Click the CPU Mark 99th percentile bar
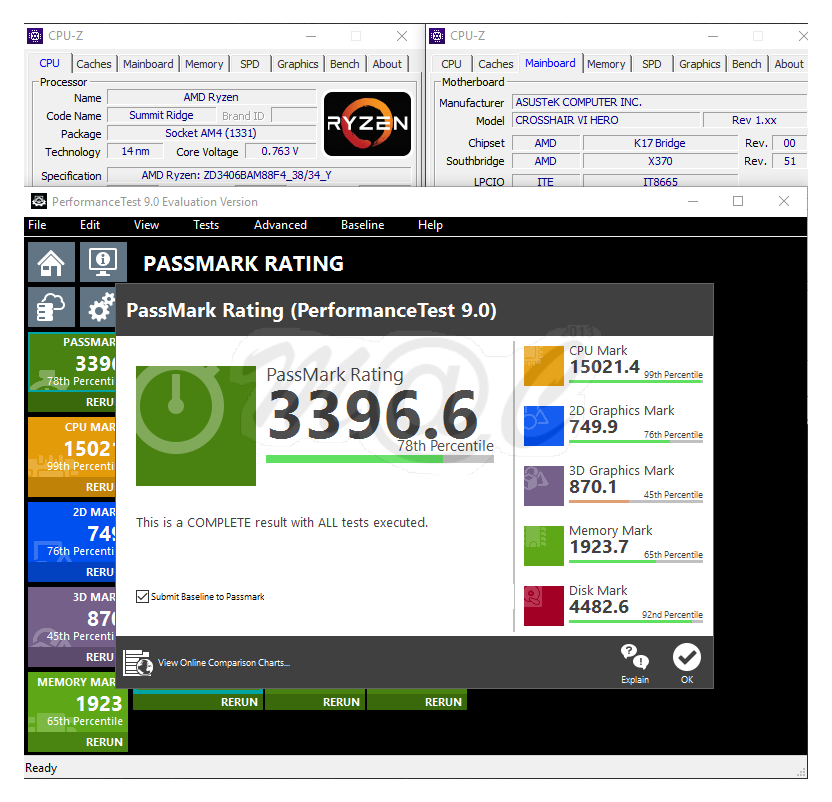This screenshot has height=802, width=832. pos(636,382)
